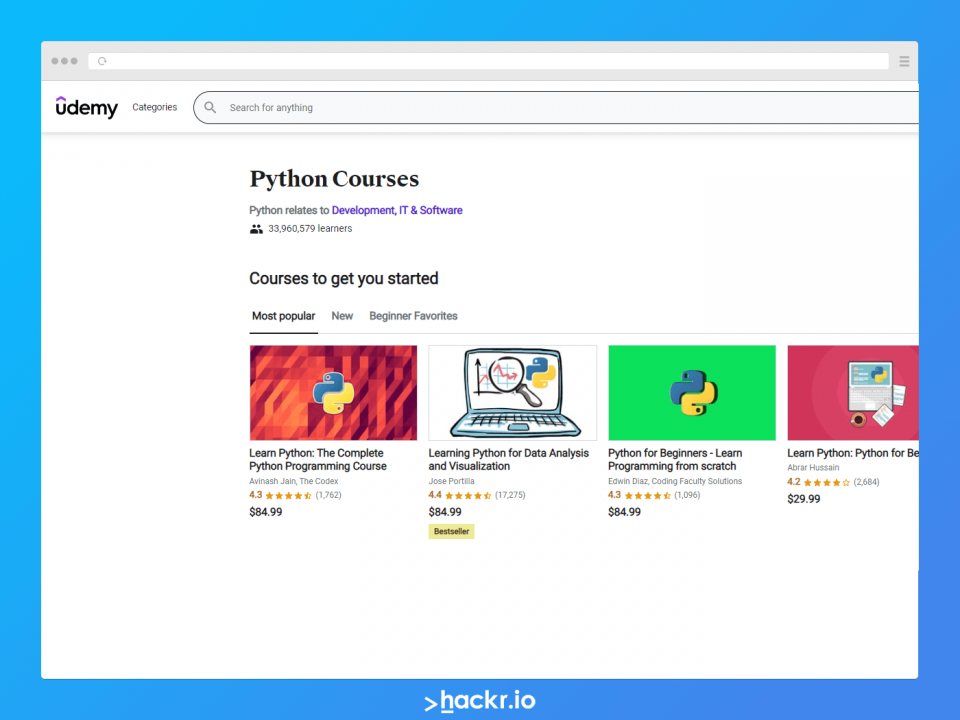Switch to the Beginner Favorites tab
The width and height of the screenshot is (960, 720).
[413, 316]
